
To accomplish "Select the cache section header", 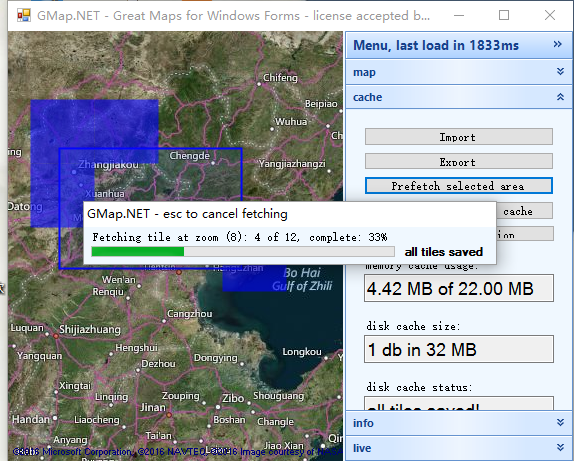I will tap(459, 97).
